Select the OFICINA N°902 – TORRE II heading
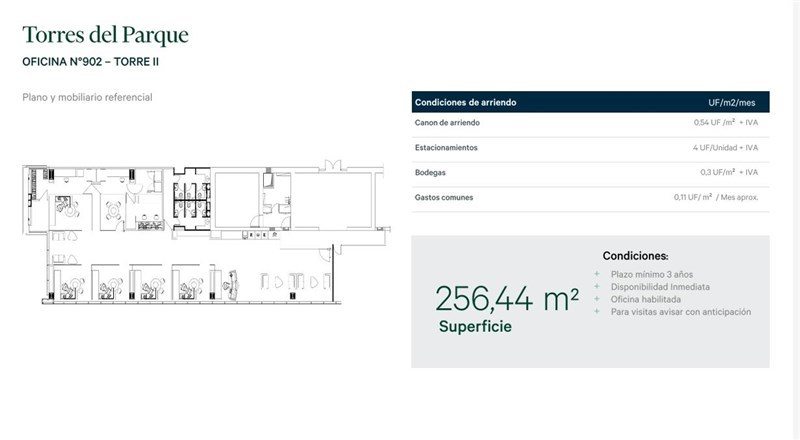800x440 pixels. (90, 62)
